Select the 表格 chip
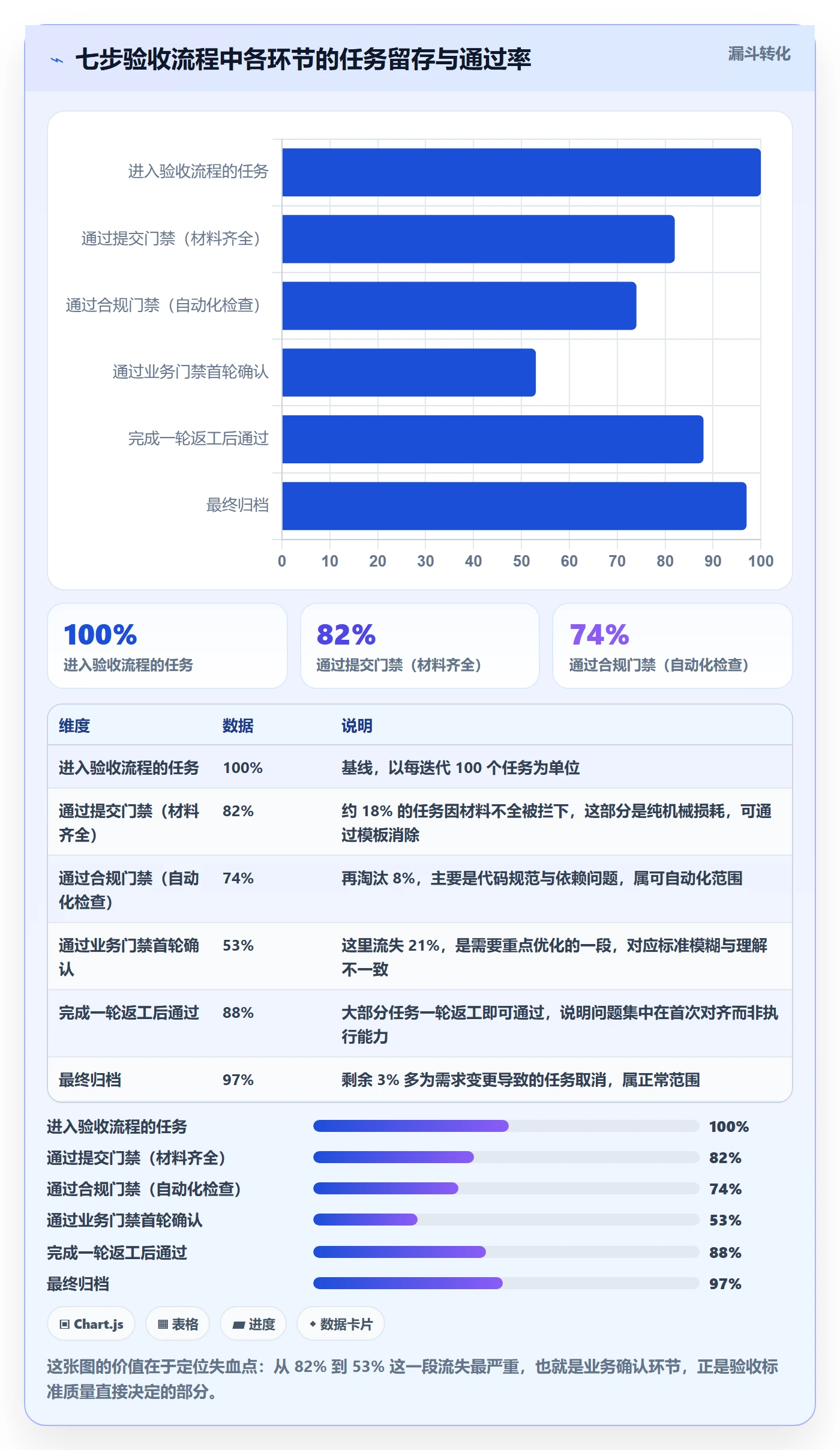The width and height of the screenshot is (840, 1450). [x=178, y=1323]
